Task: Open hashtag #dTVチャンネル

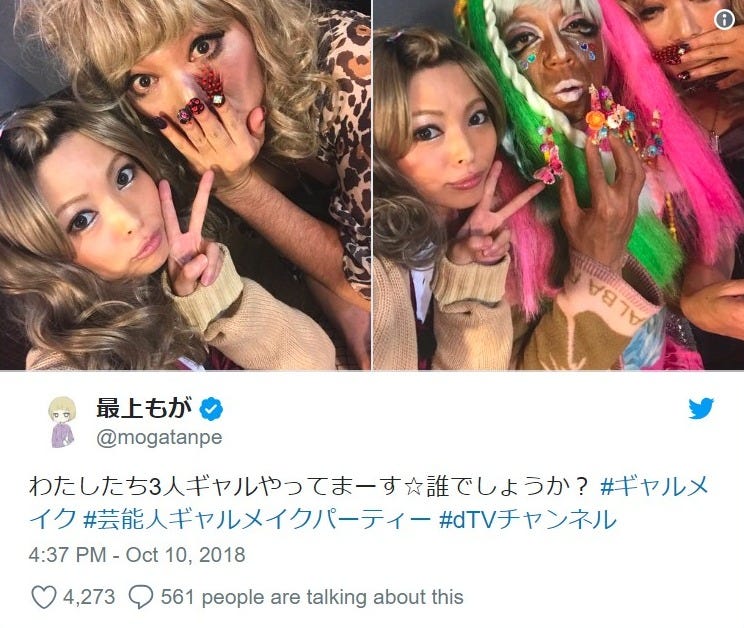Action: pos(528,520)
